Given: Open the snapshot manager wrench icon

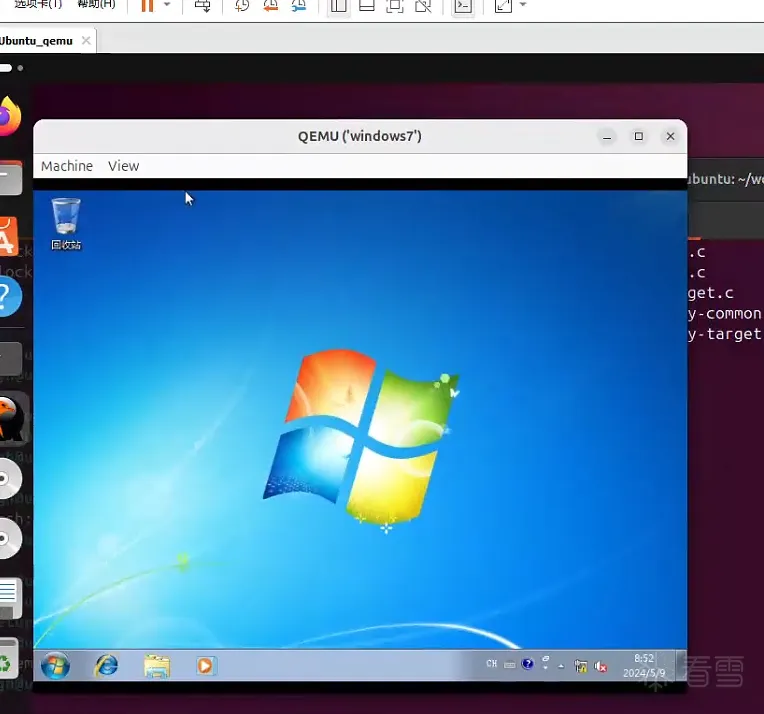Looking at the screenshot, I should [x=299, y=5].
